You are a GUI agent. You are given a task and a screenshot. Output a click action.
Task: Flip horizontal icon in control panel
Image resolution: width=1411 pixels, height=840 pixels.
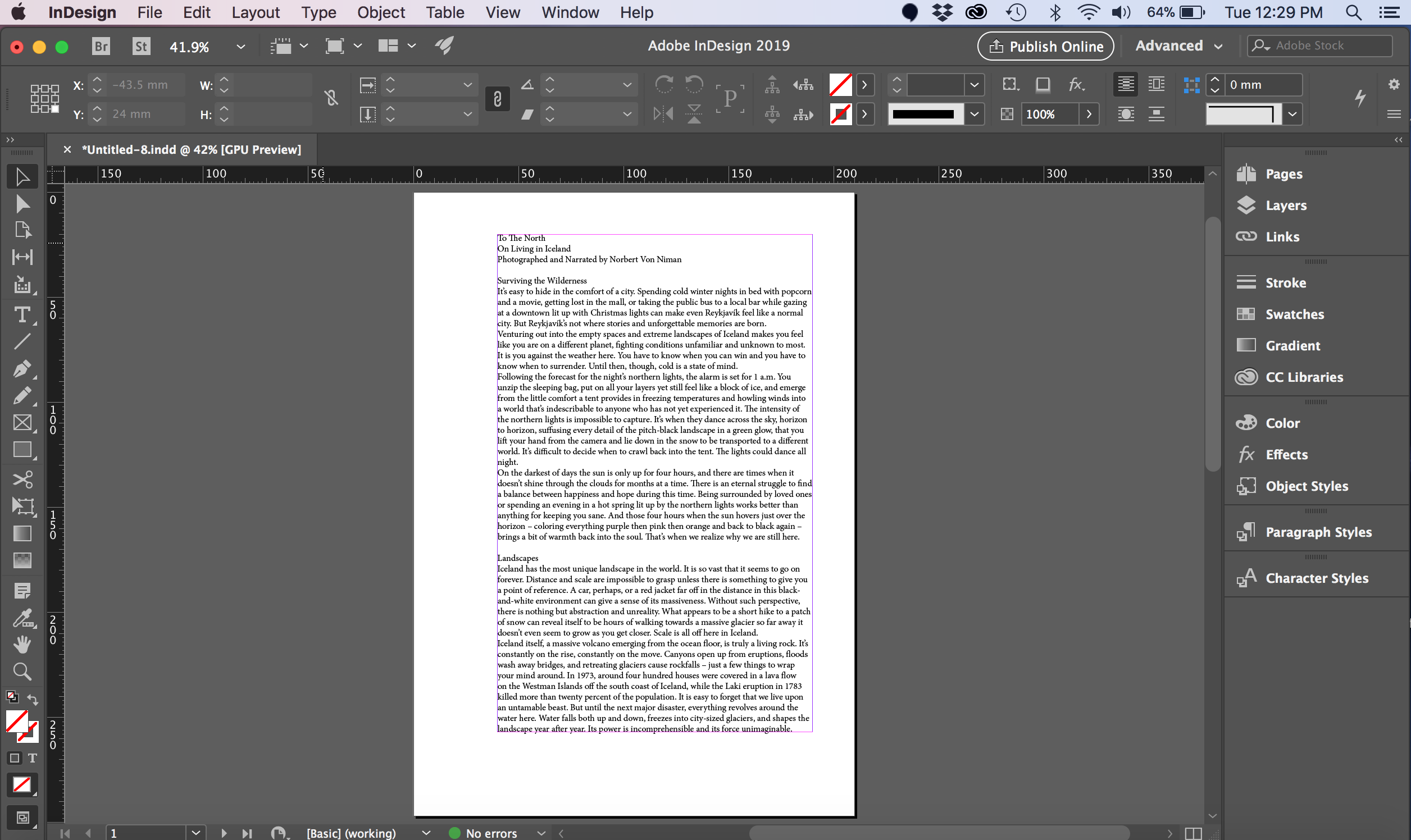[663, 114]
